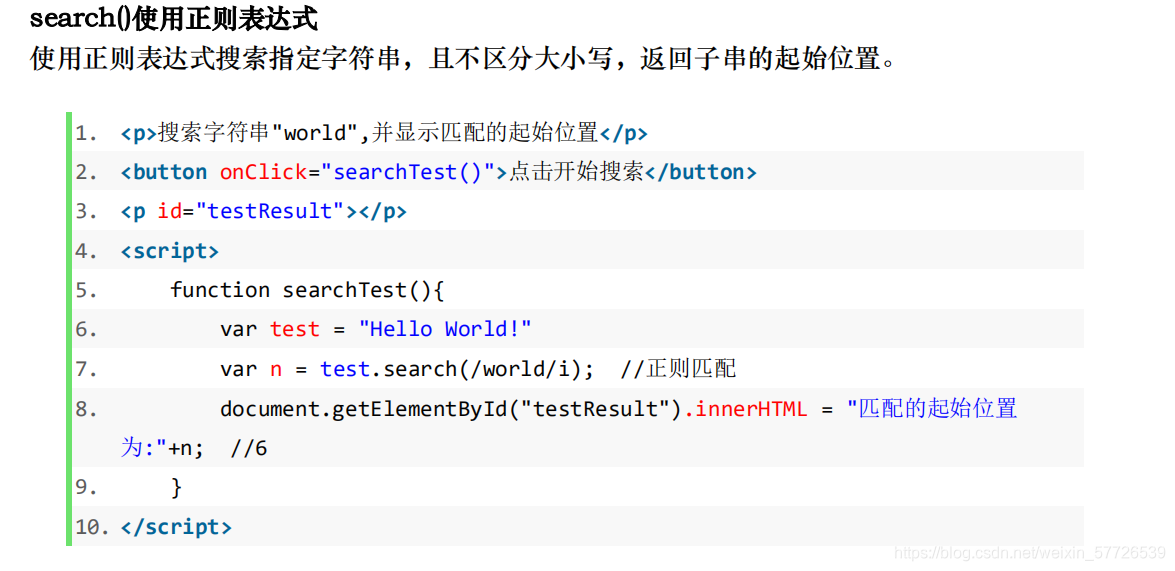Click line number "10." in the code block

tap(93, 527)
